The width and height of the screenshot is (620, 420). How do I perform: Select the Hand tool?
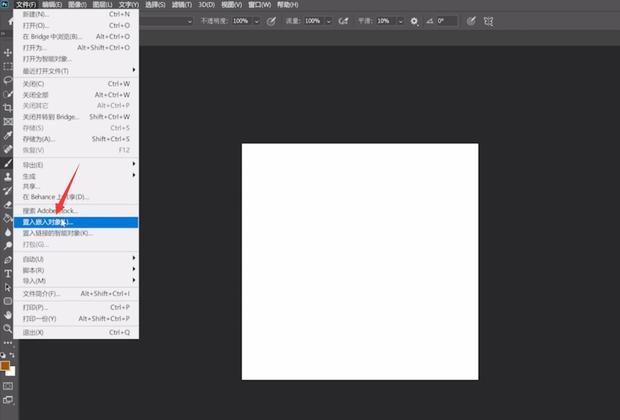8,315
